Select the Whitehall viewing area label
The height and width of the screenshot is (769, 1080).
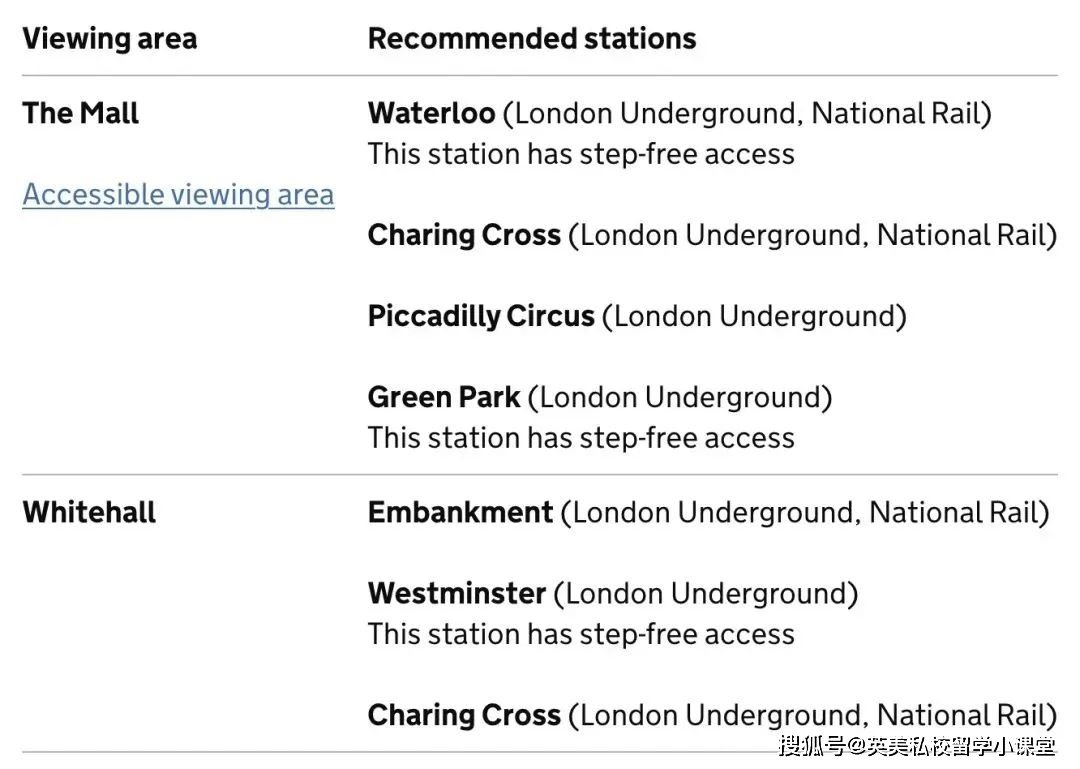click(x=89, y=512)
